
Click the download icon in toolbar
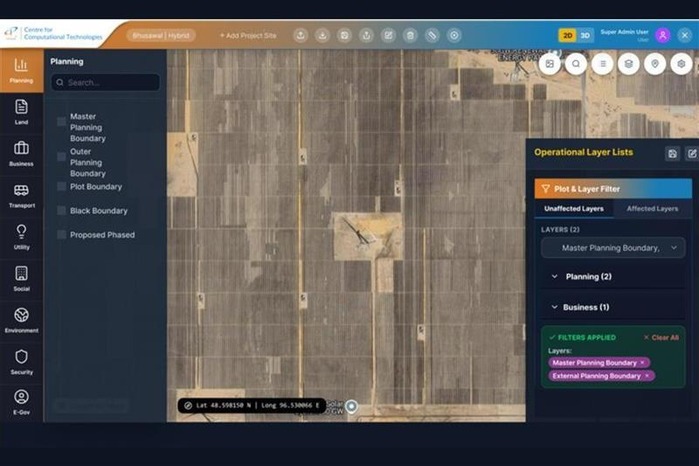322,35
